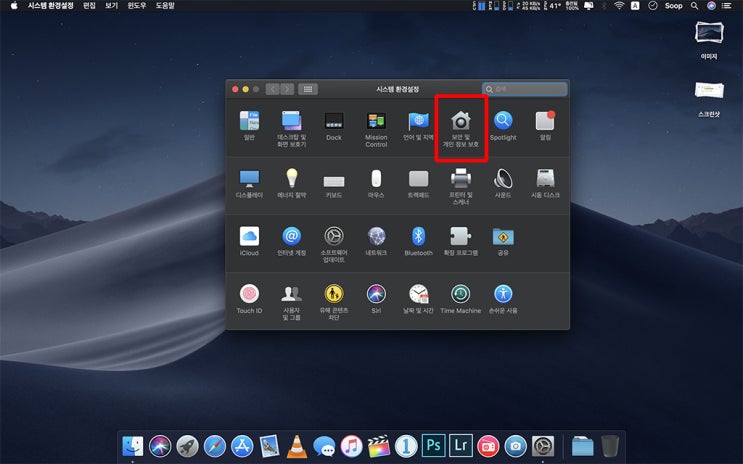Open 확장 프로그램 extensions pane

(x=461, y=241)
